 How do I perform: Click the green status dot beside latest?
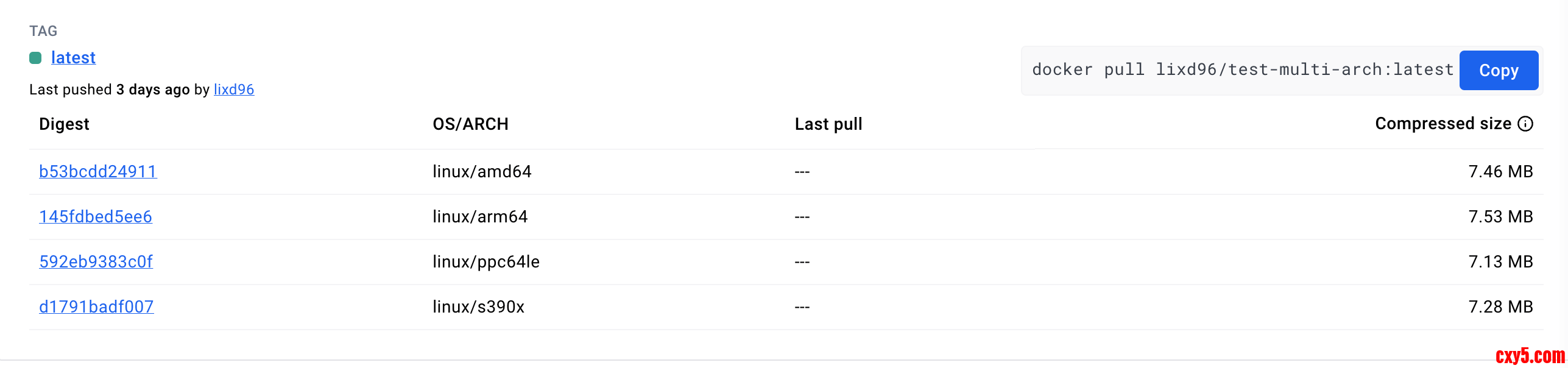[x=35, y=58]
